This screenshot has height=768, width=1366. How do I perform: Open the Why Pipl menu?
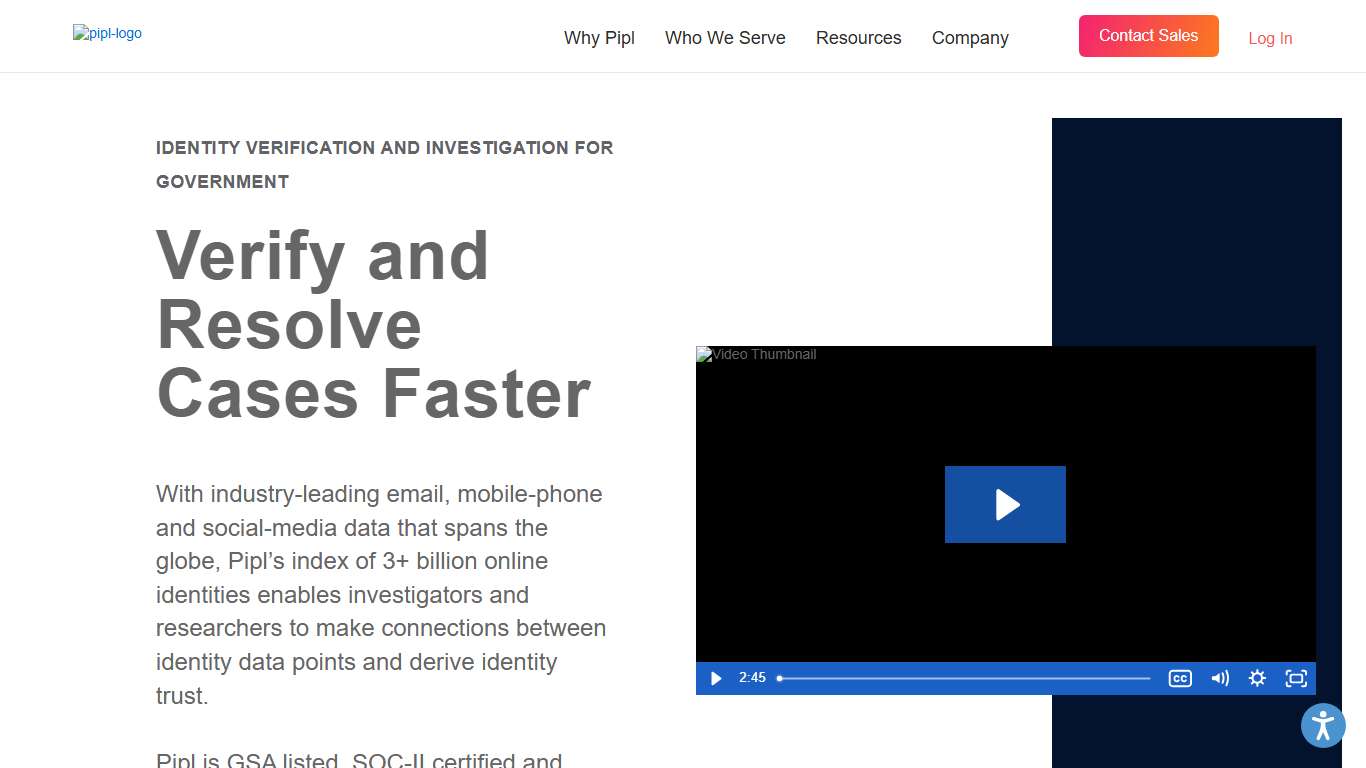[x=599, y=38]
